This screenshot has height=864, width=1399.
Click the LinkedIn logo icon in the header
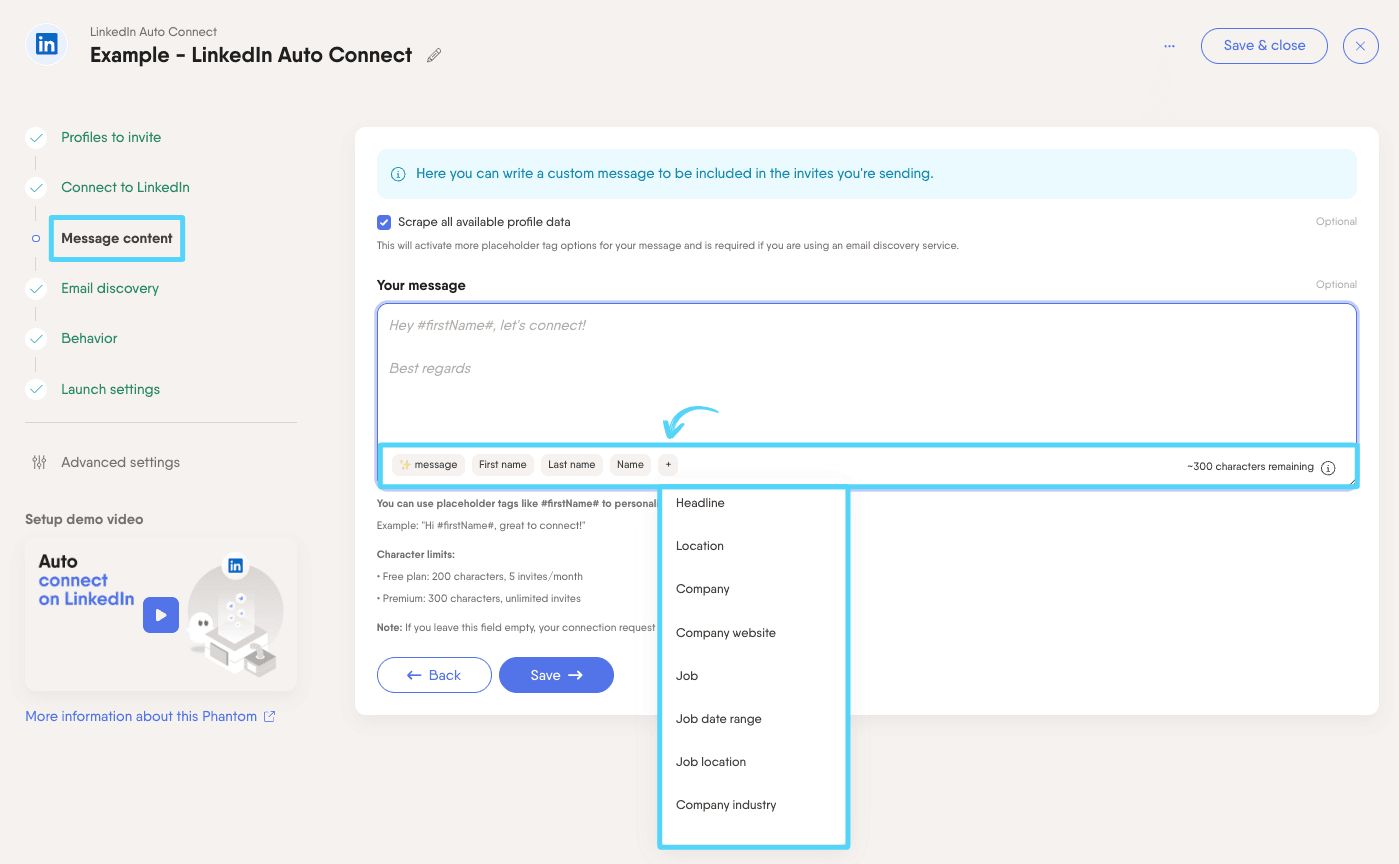click(x=46, y=45)
